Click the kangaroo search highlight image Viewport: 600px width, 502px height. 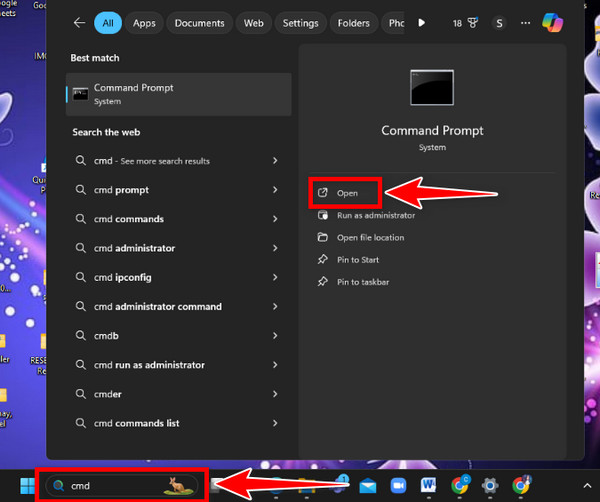[x=178, y=485]
